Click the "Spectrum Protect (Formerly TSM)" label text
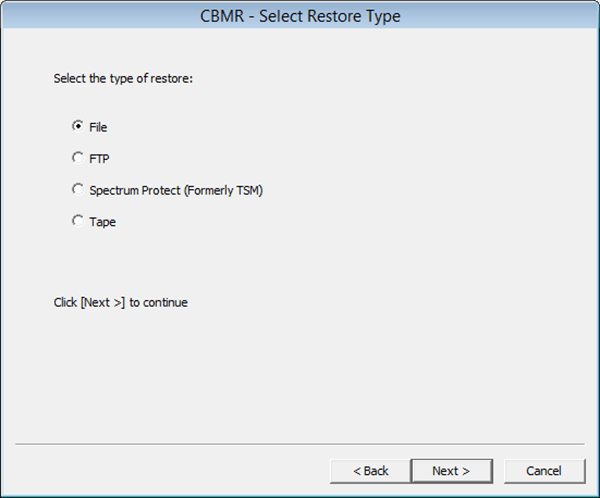The image size is (600, 498). pos(176,190)
